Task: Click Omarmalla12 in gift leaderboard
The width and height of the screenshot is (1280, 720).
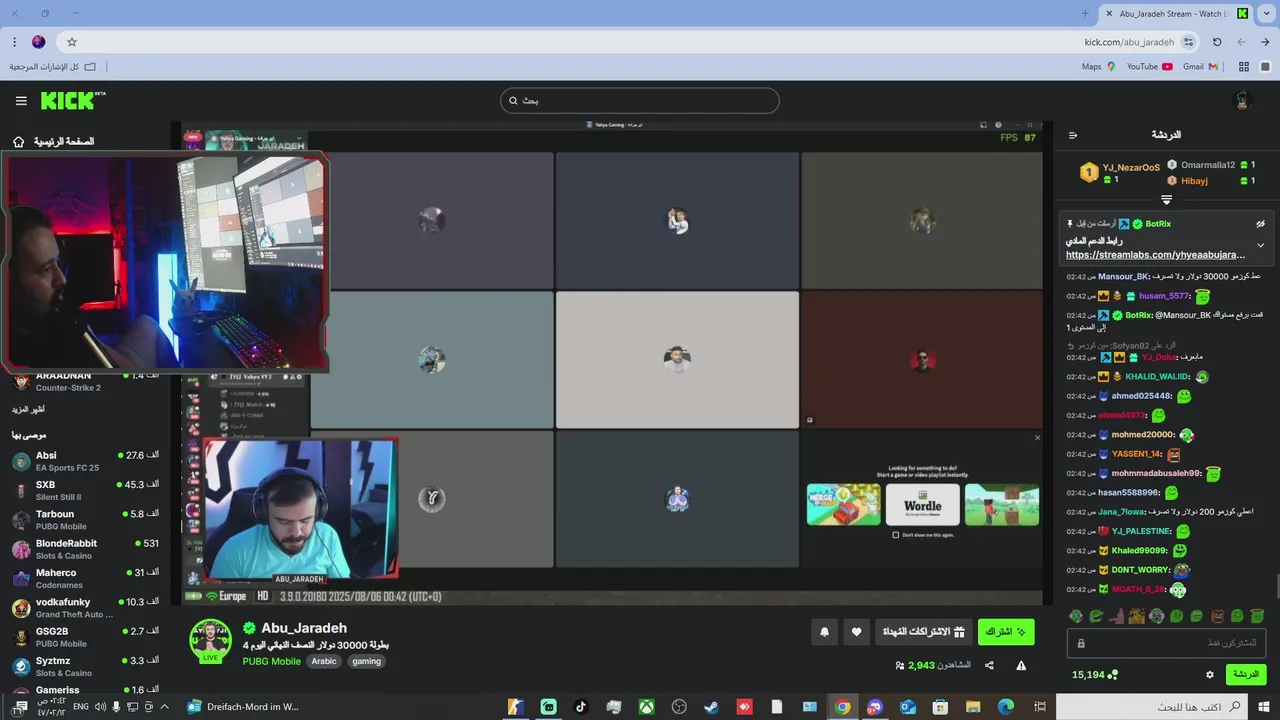Action: tap(1208, 165)
